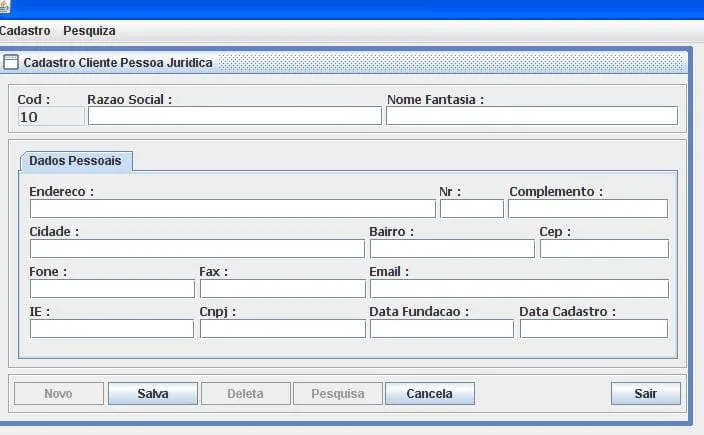Click the Complemento input field
Screen dimensions: 704x435
tap(588, 209)
